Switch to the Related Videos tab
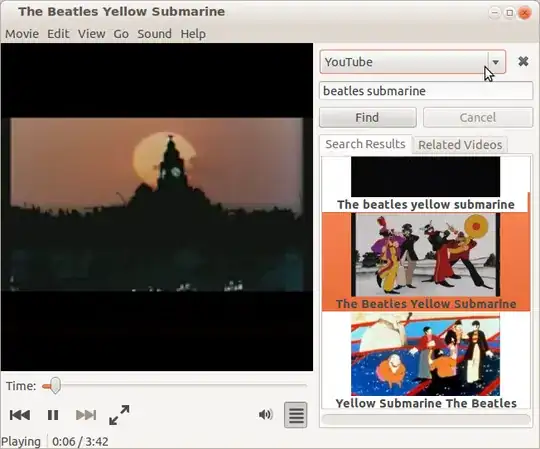The width and height of the screenshot is (540, 449). [x=460, y=145]
